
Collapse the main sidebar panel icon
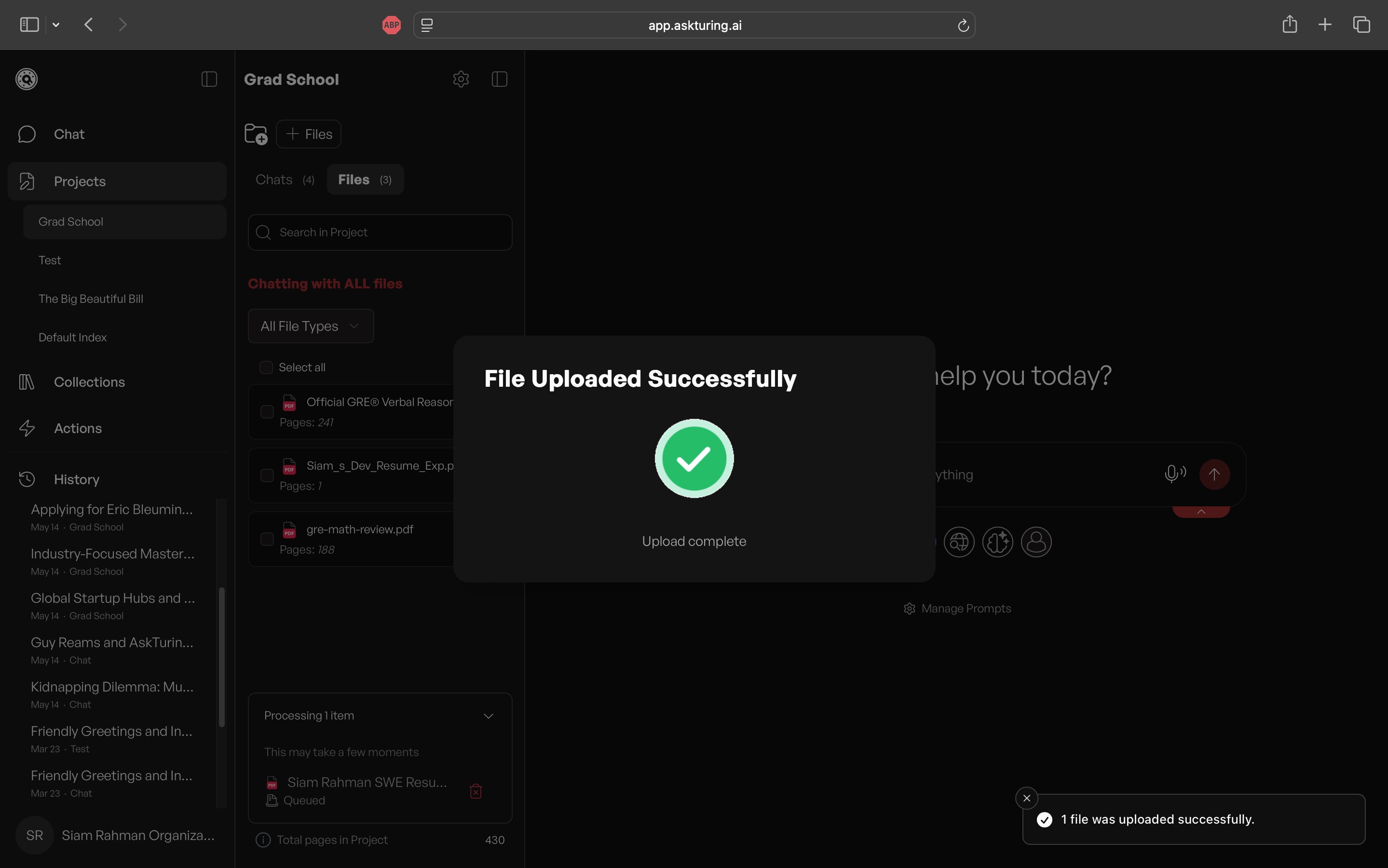209,79
